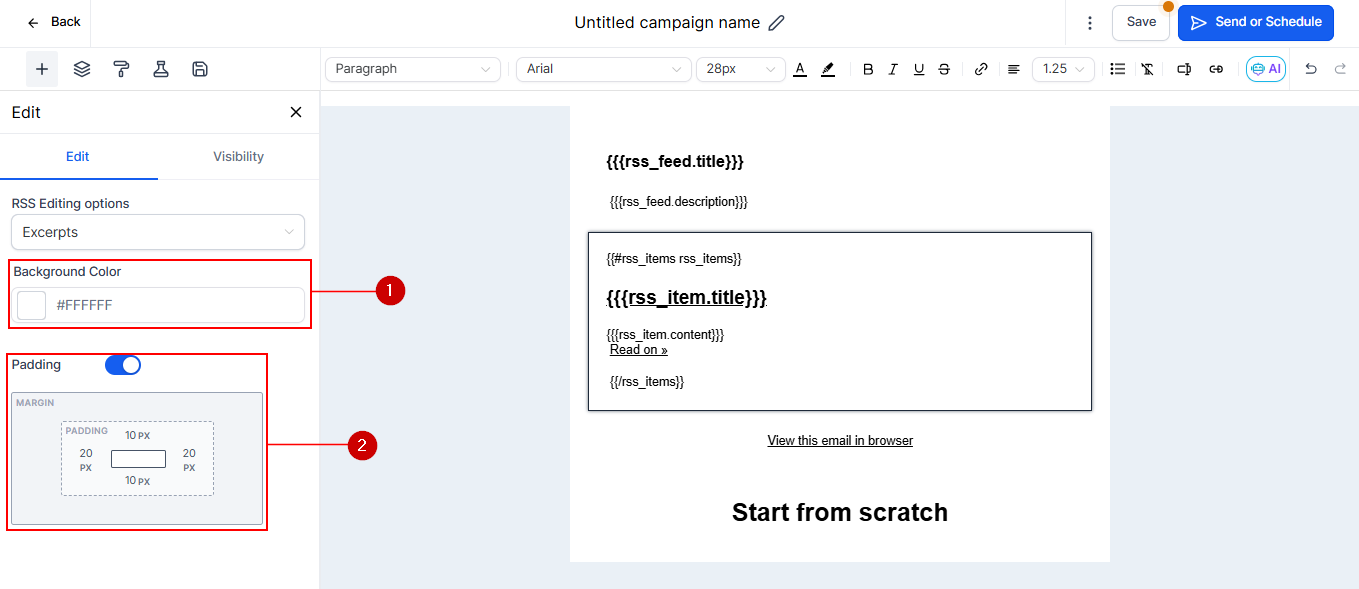Click View this email in browser link
The width and height of the screenshot is (1359, 589).
[840, 440]
